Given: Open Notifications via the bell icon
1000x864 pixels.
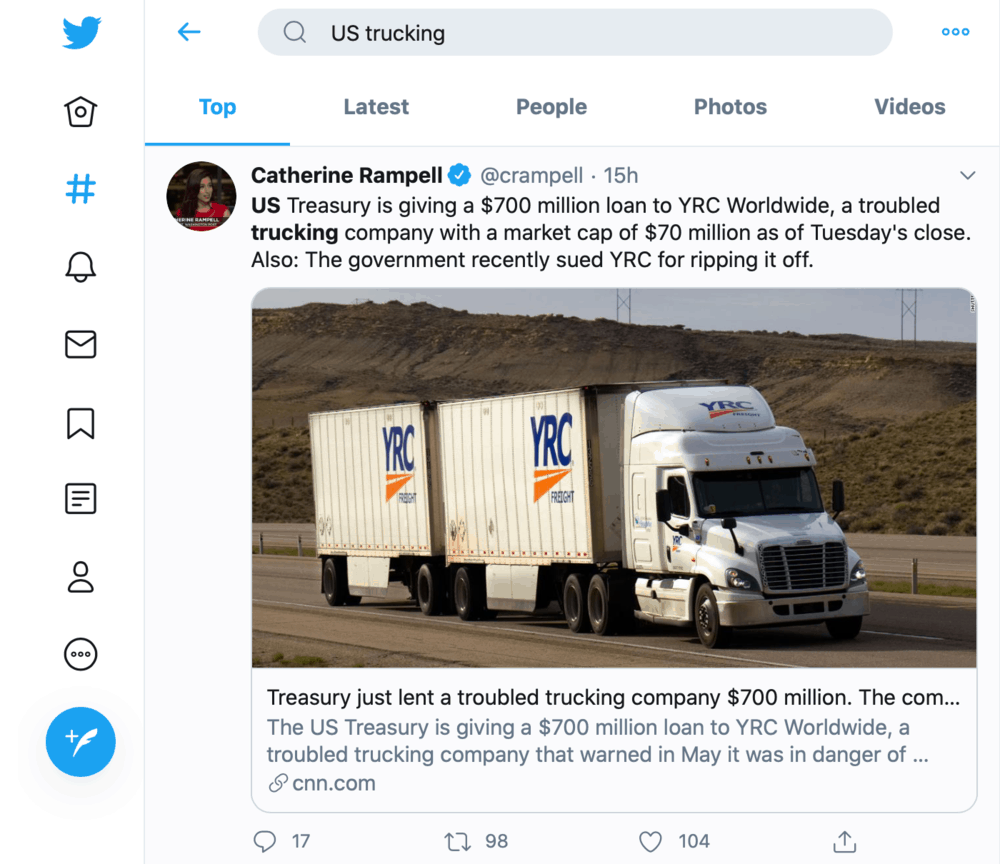Looking at the screenshot, I should [x=80, y=267].
